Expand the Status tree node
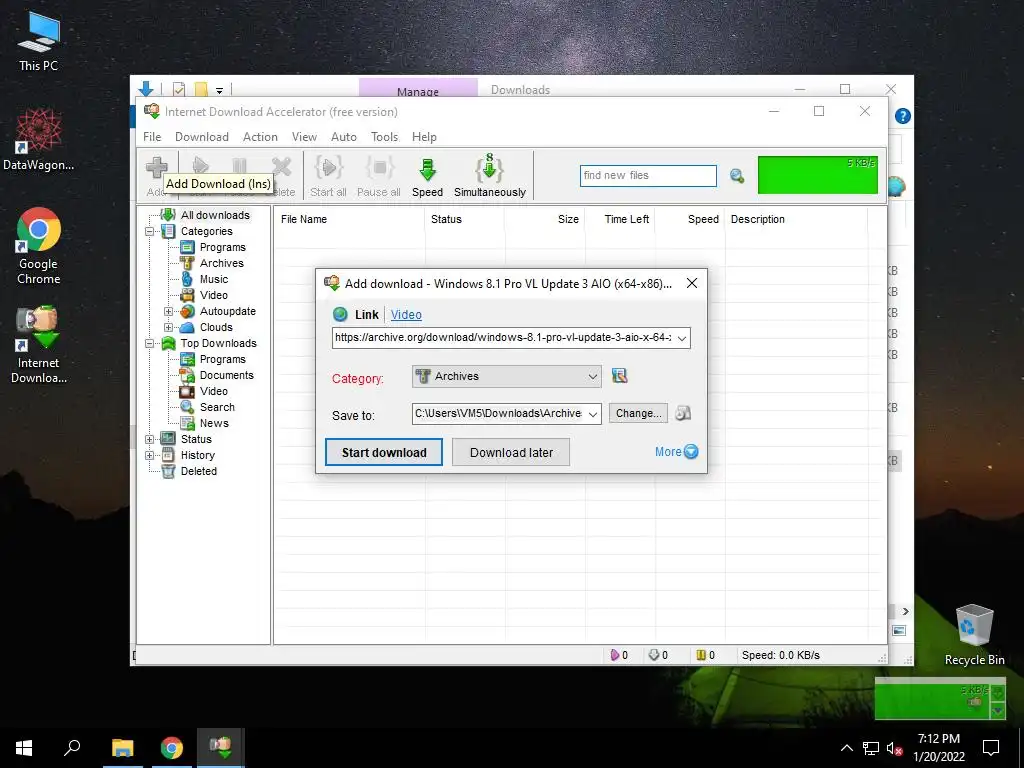Viewport: 1024px width, 768px height. tap(150, 440)
